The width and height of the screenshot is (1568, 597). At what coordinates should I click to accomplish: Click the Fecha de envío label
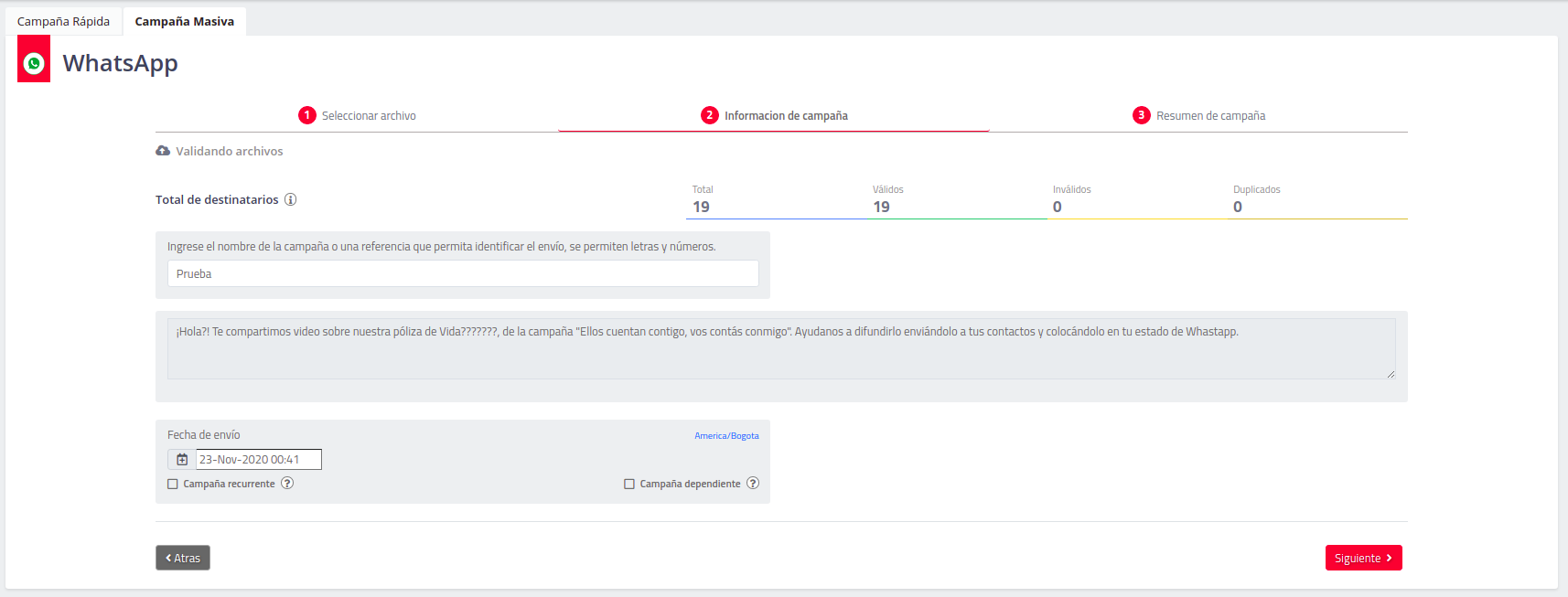pyautogui.click(x=204, y=435)
